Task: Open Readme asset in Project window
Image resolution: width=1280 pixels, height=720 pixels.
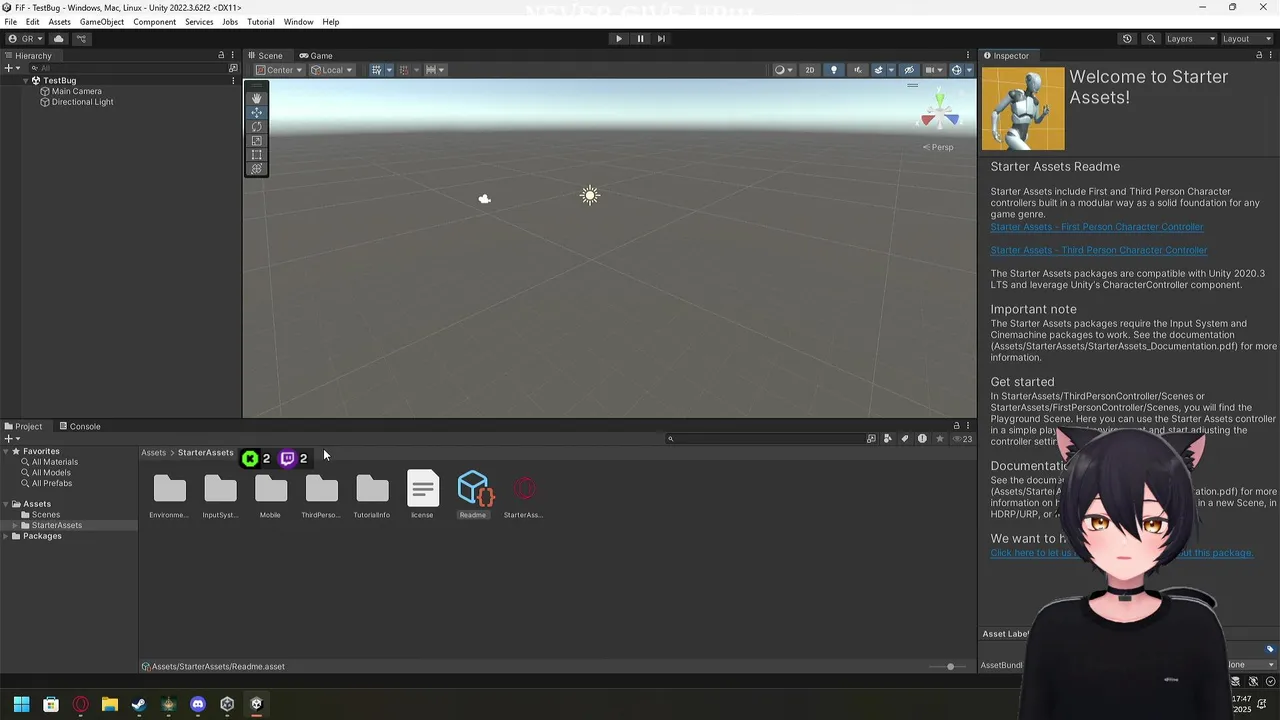Action: pos(473,495)
